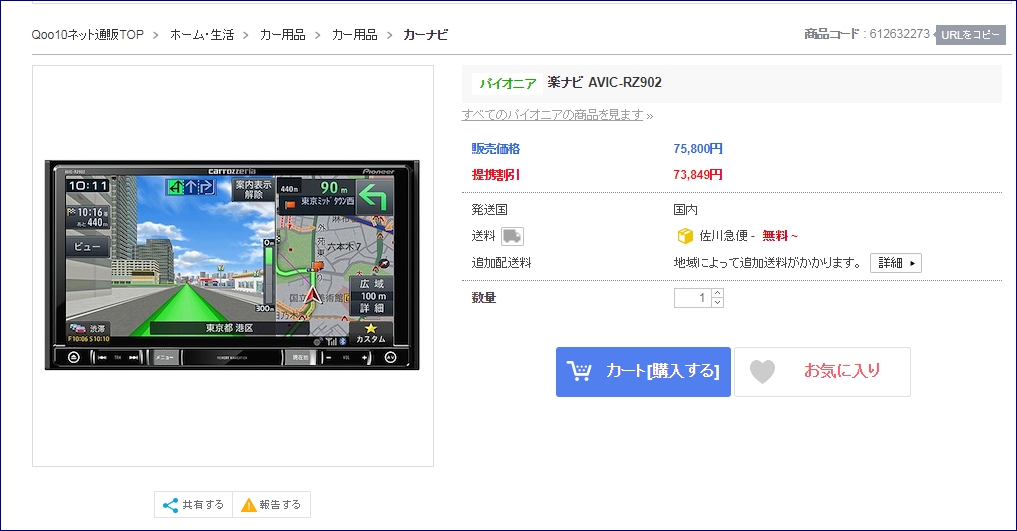Screen dimensions: 1017x531
Task: Click the 提携割引 73,849円 discounted price
Action: coord(698,174)
